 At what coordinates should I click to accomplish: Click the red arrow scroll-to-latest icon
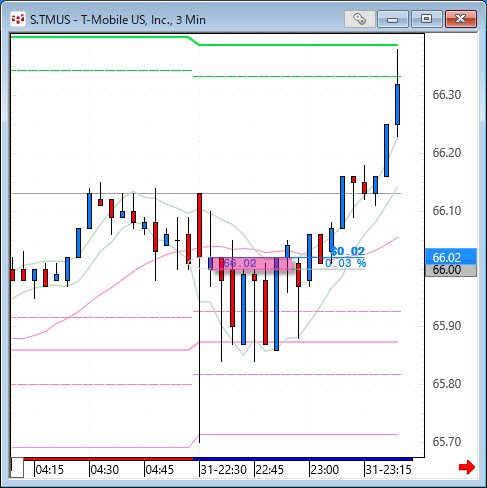pyautogui.click(x=467, y=467)
